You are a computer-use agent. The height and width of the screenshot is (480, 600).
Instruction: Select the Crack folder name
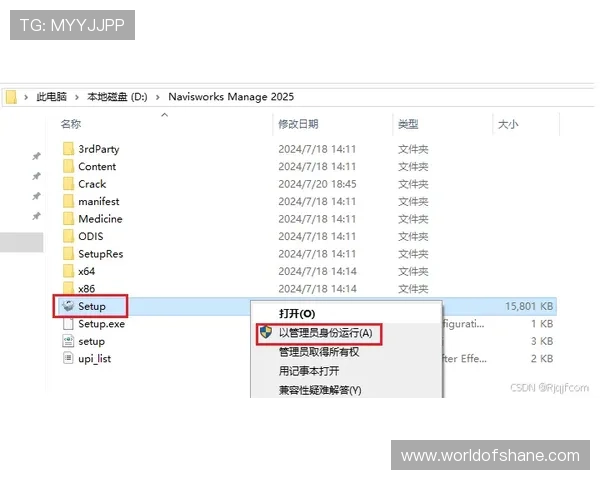tap(92, 184)
